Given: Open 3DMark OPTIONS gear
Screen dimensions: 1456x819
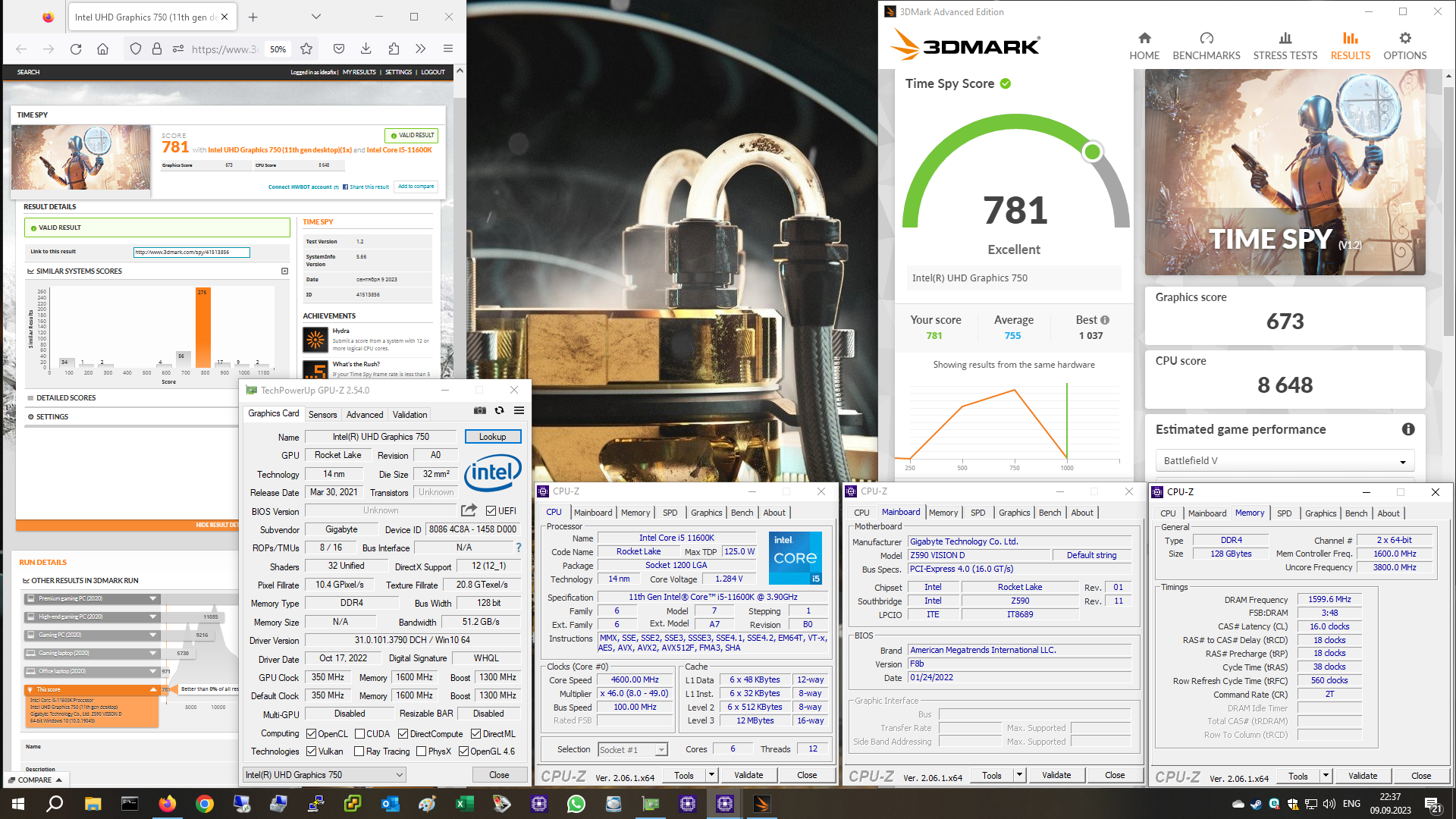Looking at the screenshot, I should [1405, 46].
